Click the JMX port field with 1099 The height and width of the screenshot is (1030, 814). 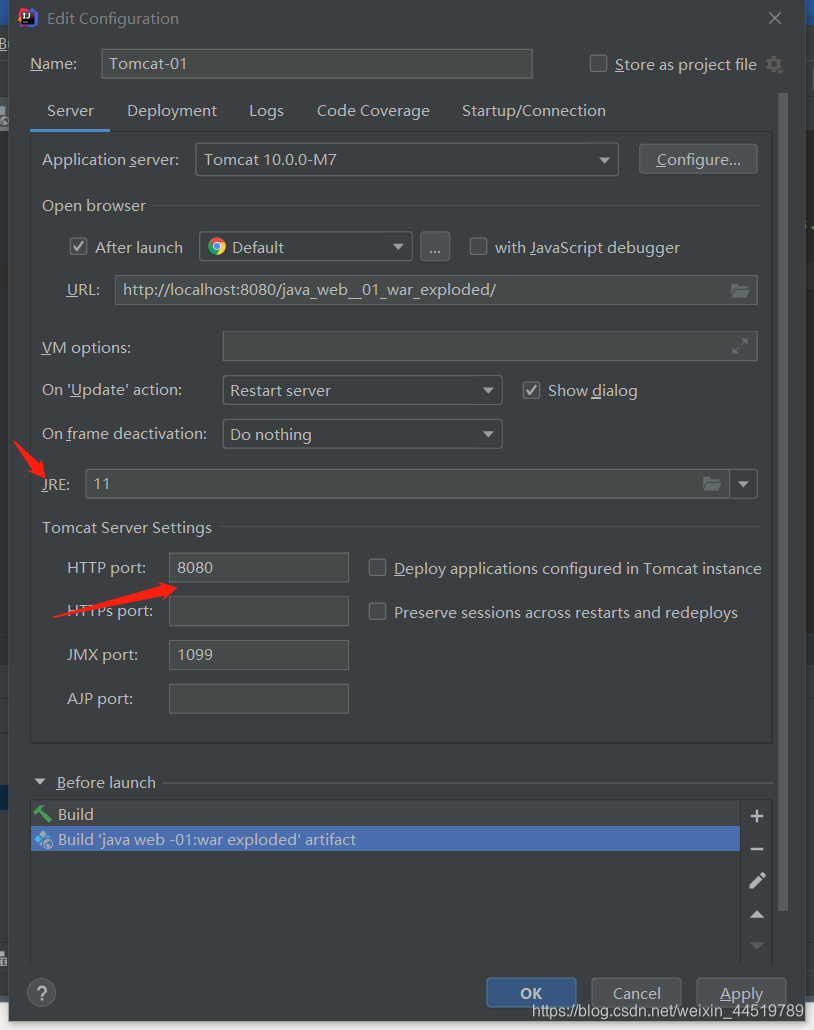(x=259, y=655)
